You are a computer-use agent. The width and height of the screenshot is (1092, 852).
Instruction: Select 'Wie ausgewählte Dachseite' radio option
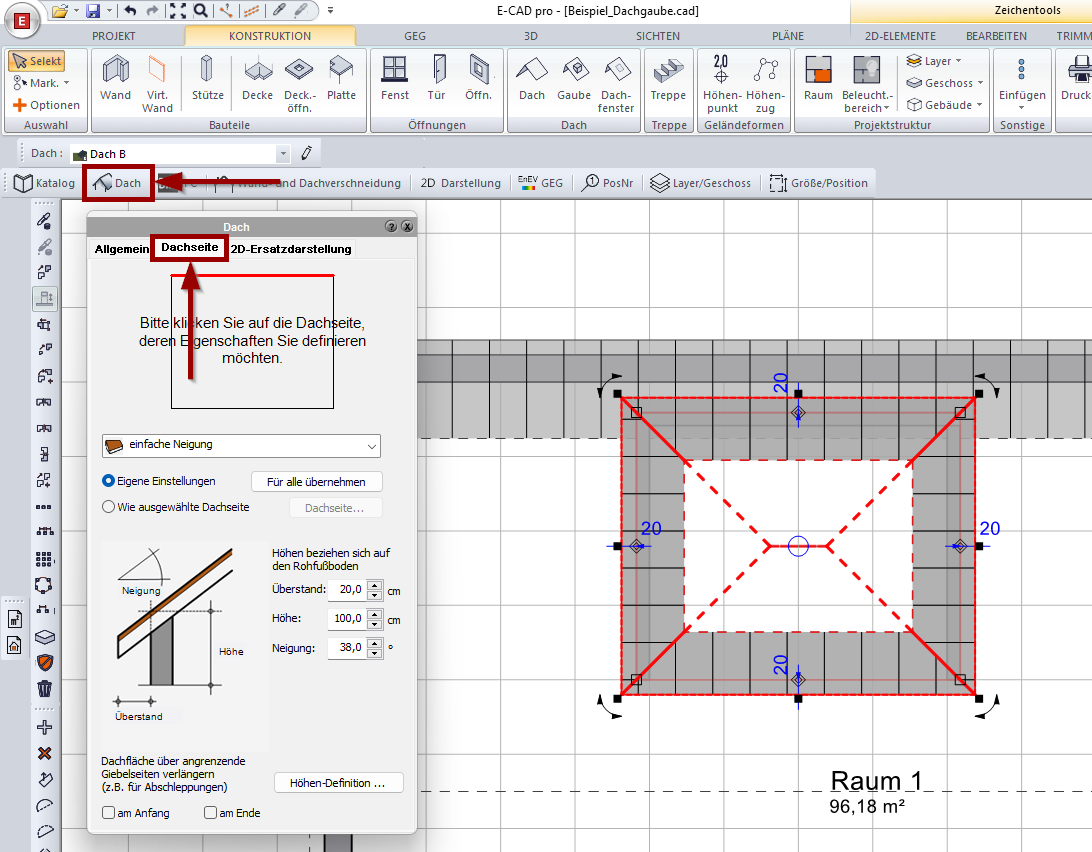click(109, 507)
